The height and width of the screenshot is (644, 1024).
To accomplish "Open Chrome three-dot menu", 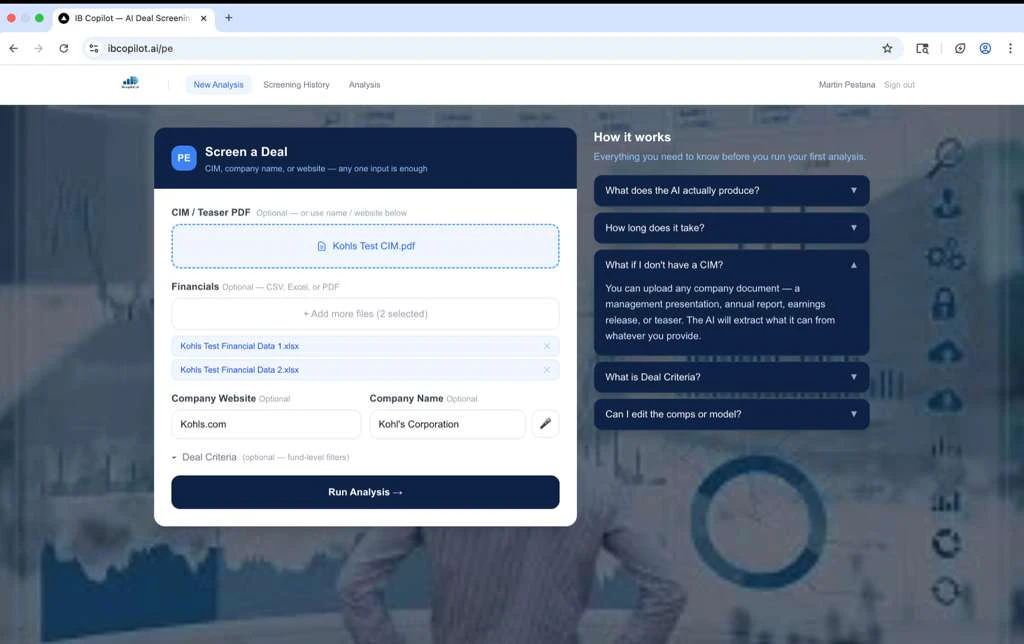I will pyautogui.click(x=1010, y=48).
